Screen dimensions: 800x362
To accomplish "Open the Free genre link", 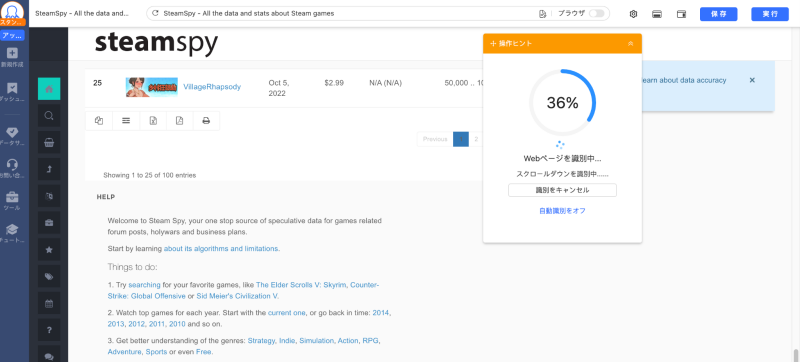I will (x=203, y=352).
